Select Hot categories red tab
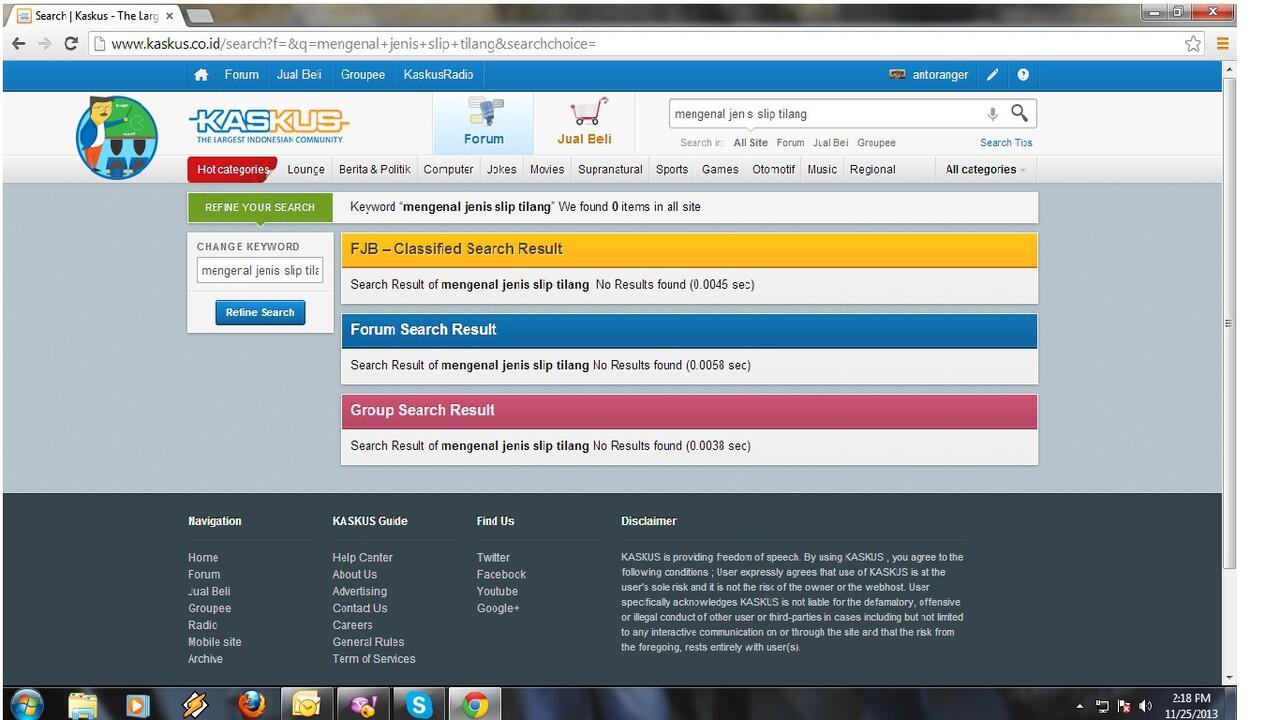The width and height of the screenshot is (1280, 720). [x=232, y=170]
